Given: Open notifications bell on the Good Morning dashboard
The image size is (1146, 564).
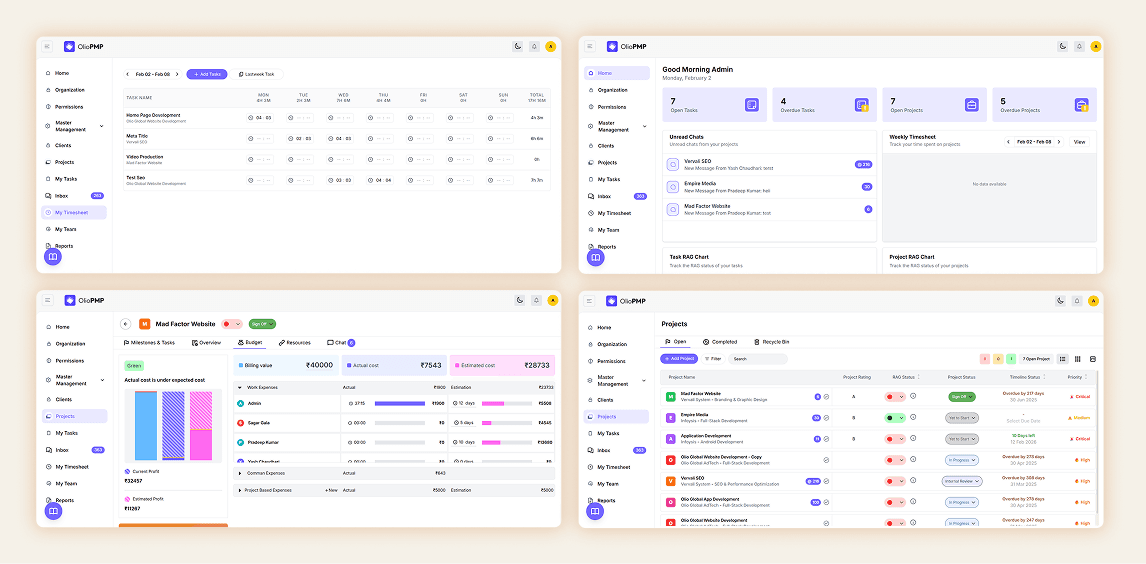Looking at the screenshot, I should coord(1079,46).
